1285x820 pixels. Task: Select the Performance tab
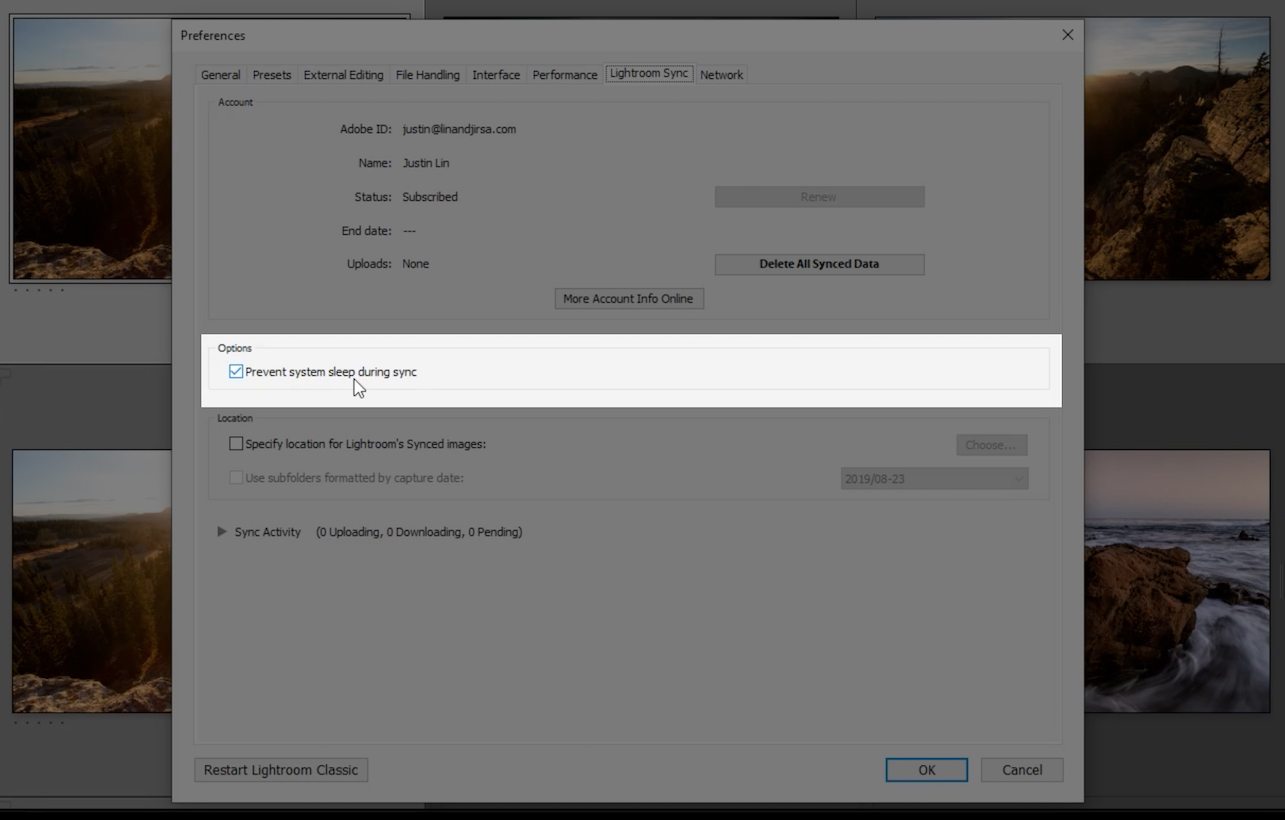(x=564, y=74)
